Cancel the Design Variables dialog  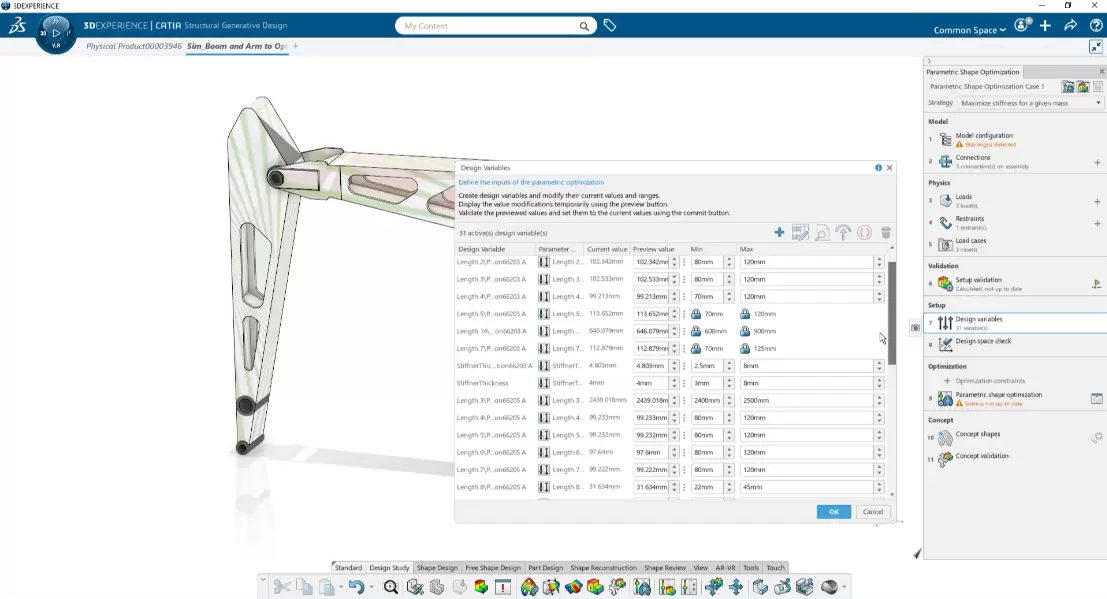point(871,511)
